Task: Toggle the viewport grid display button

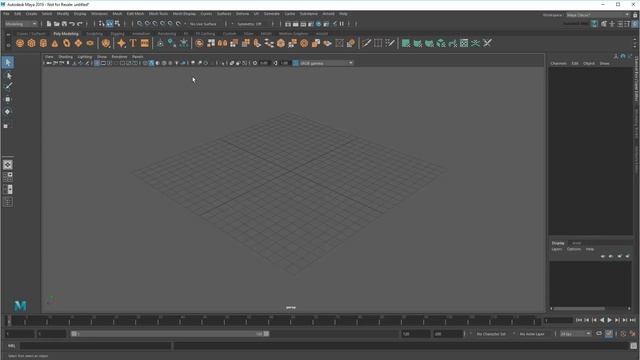Action: click(x=97, y=63)
